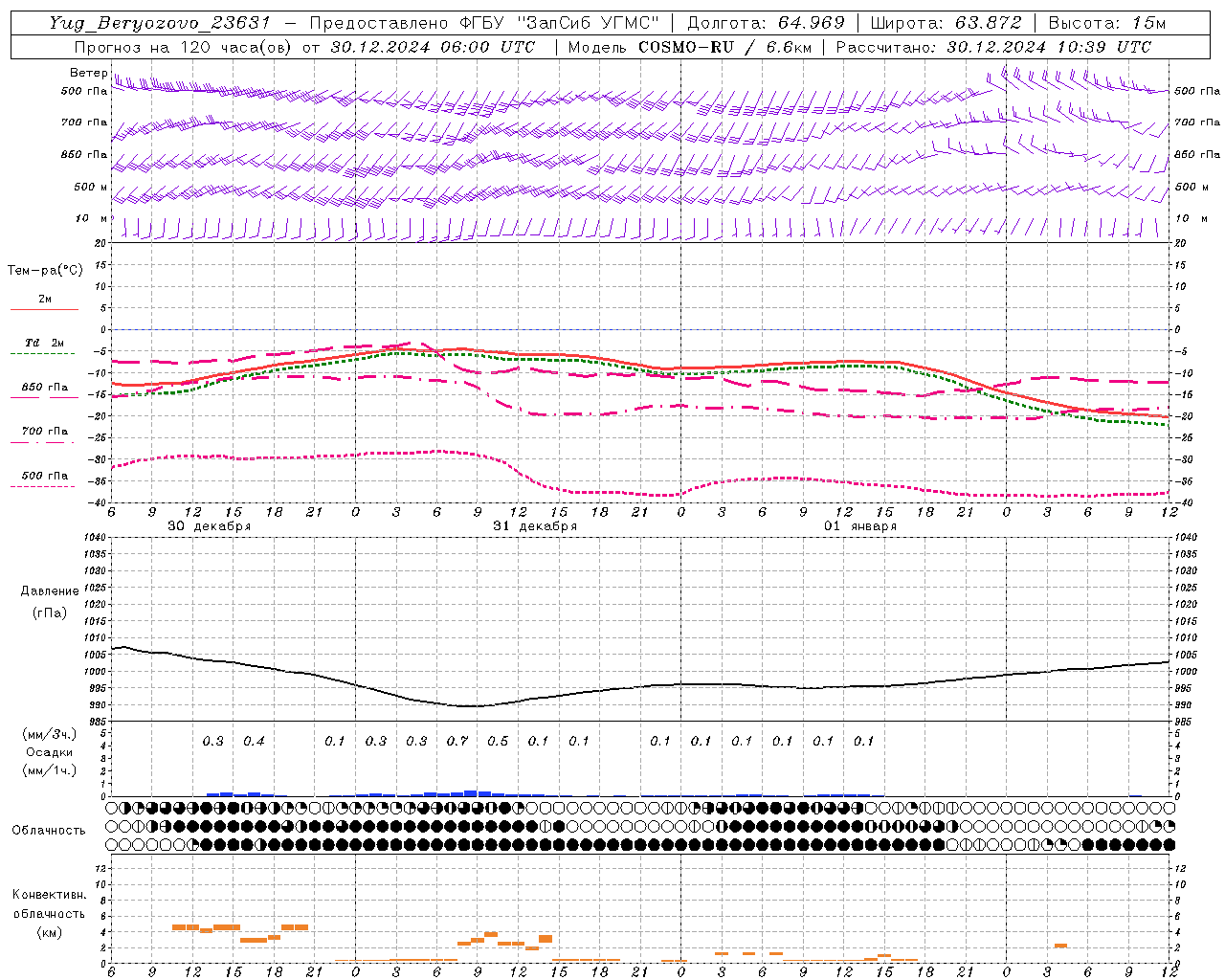Click the (мм/1ч.) precipitation unit label
Screen dimensions: 1225x980
[50, 770]
